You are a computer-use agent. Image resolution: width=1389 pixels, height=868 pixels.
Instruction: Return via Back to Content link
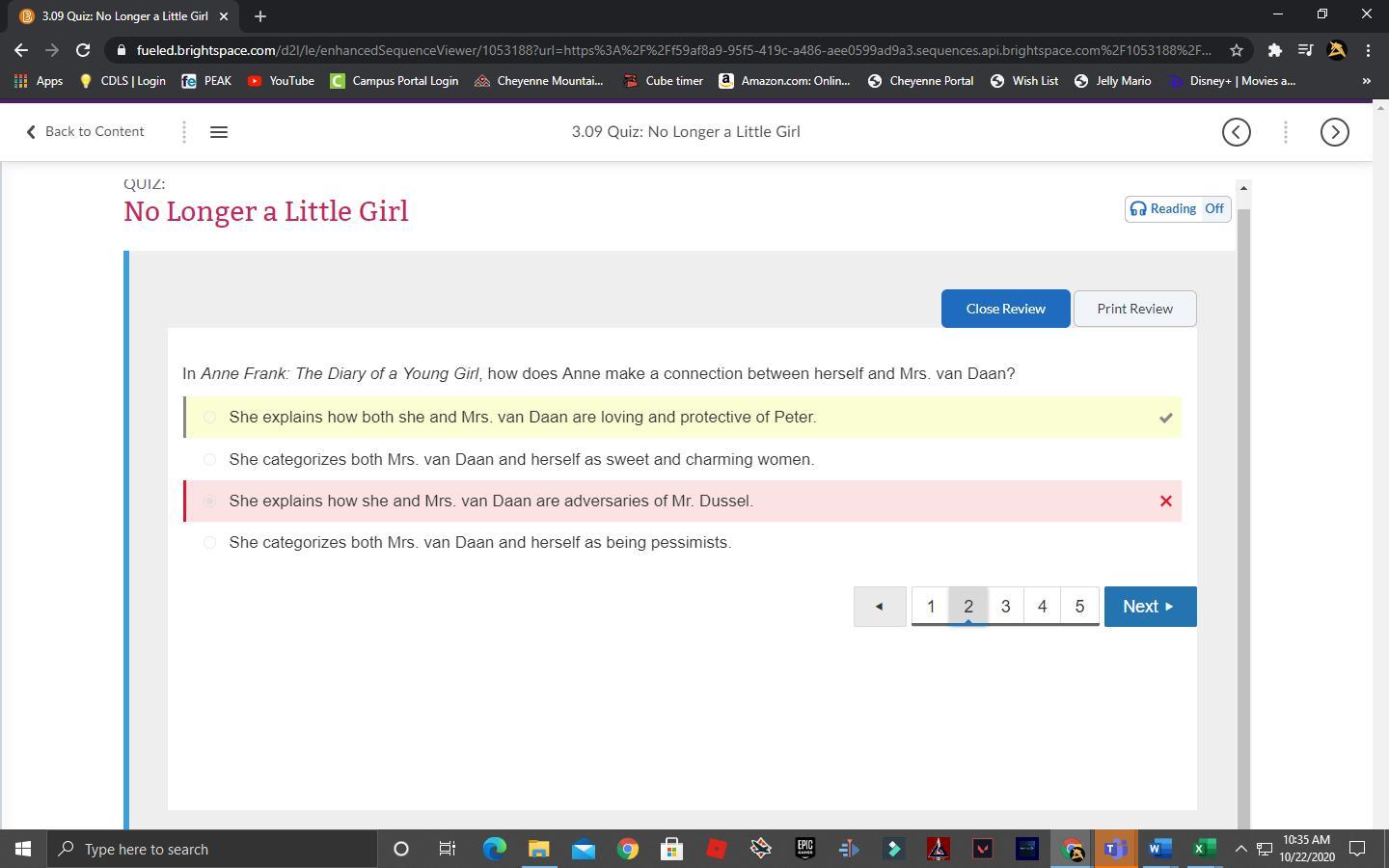[x=85, y=132]
